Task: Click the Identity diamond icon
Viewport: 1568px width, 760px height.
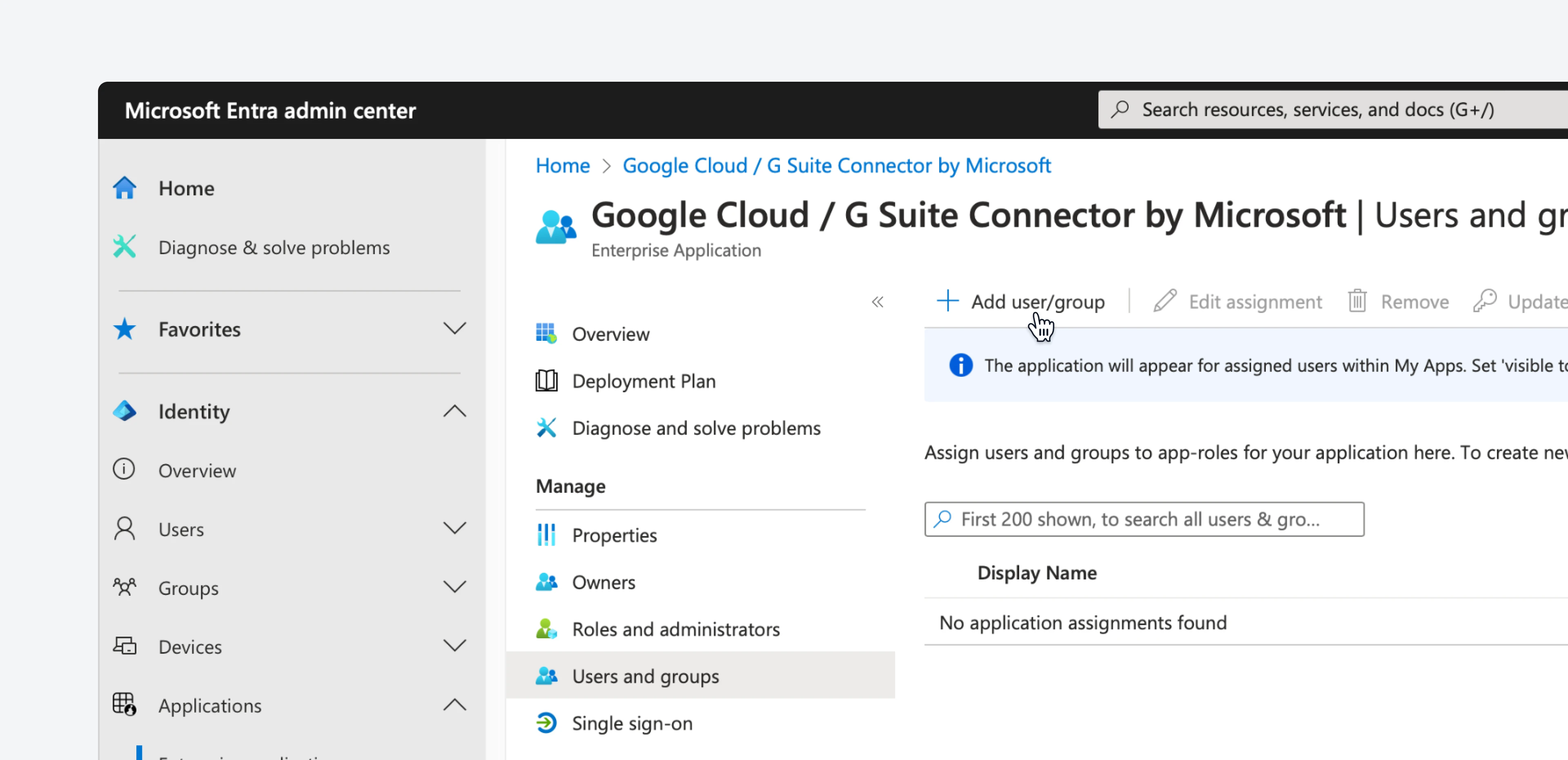Action: click(125, 411)
